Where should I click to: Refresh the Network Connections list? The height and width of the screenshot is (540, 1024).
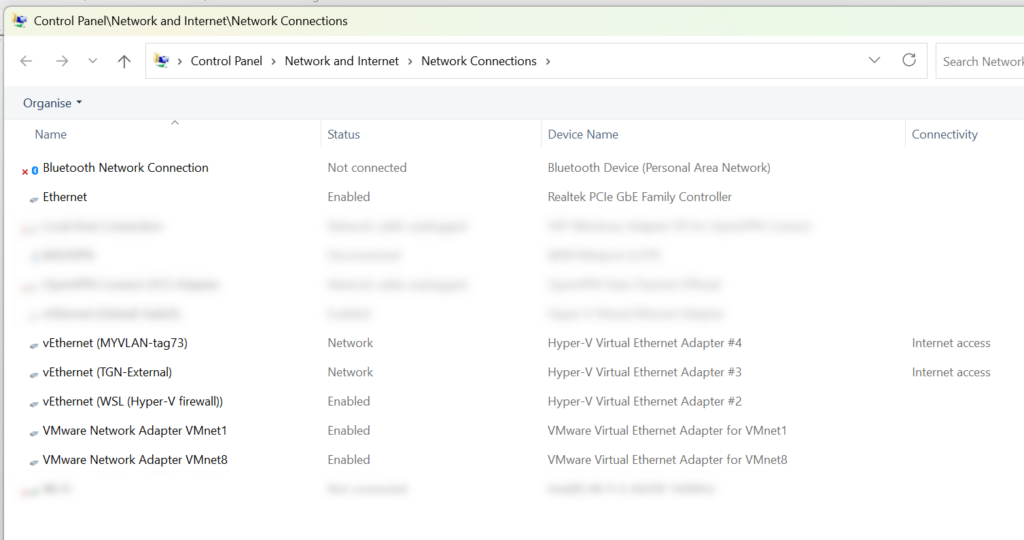click(909, 60)
